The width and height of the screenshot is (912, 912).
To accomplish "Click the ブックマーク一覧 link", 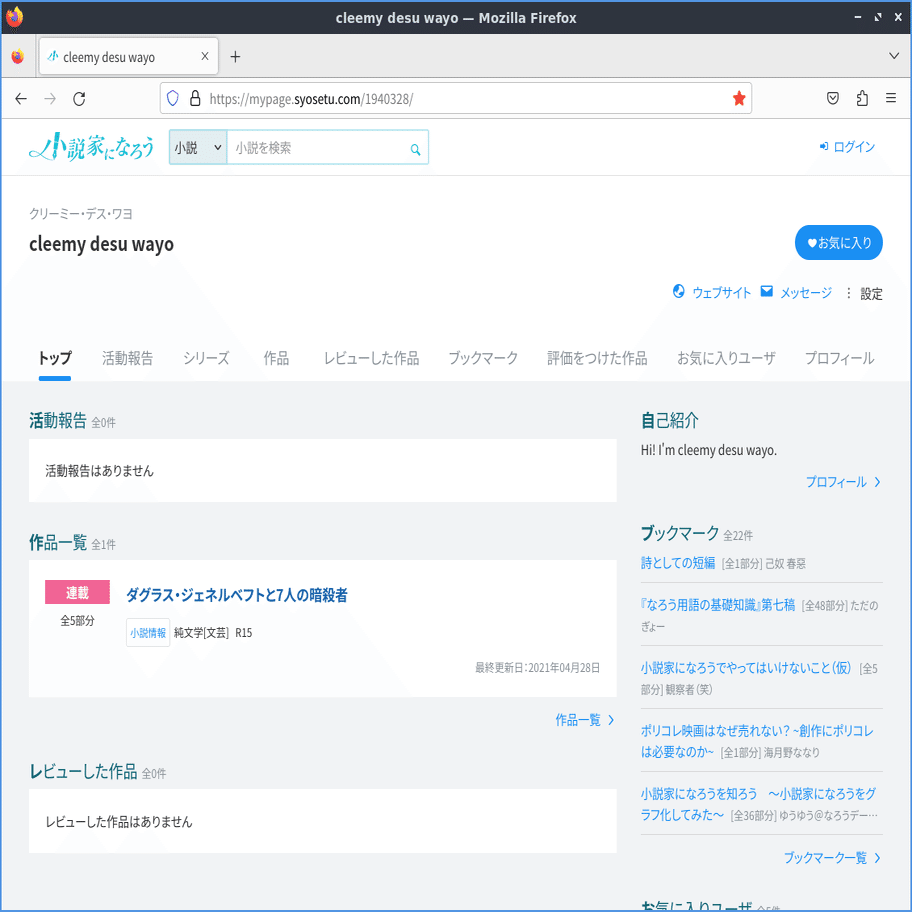I will point(832,858).
